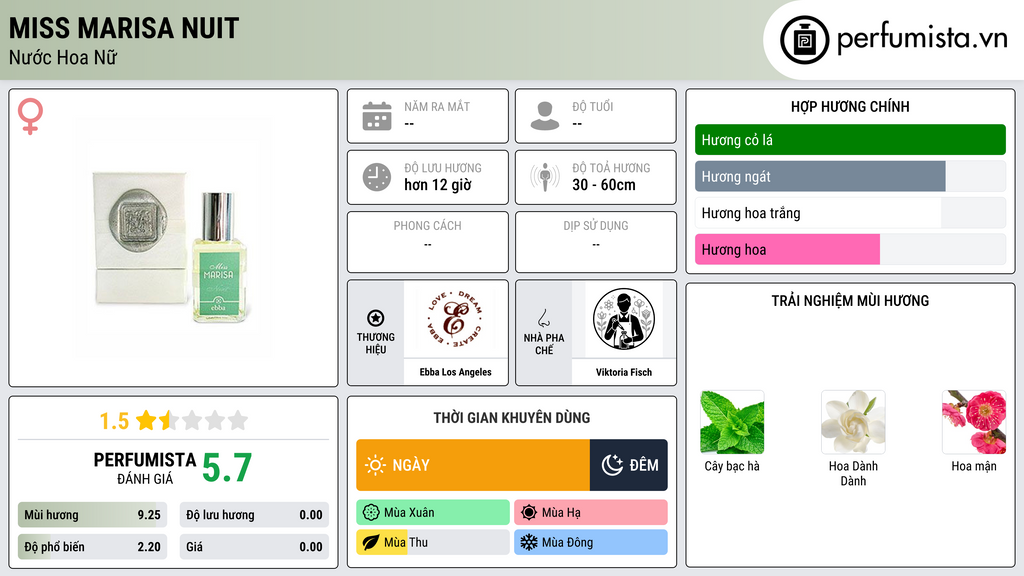Click the calendar icon beside NĂM RA MẮT
This screenshot has height=576, width=1024.
(377, 116)
